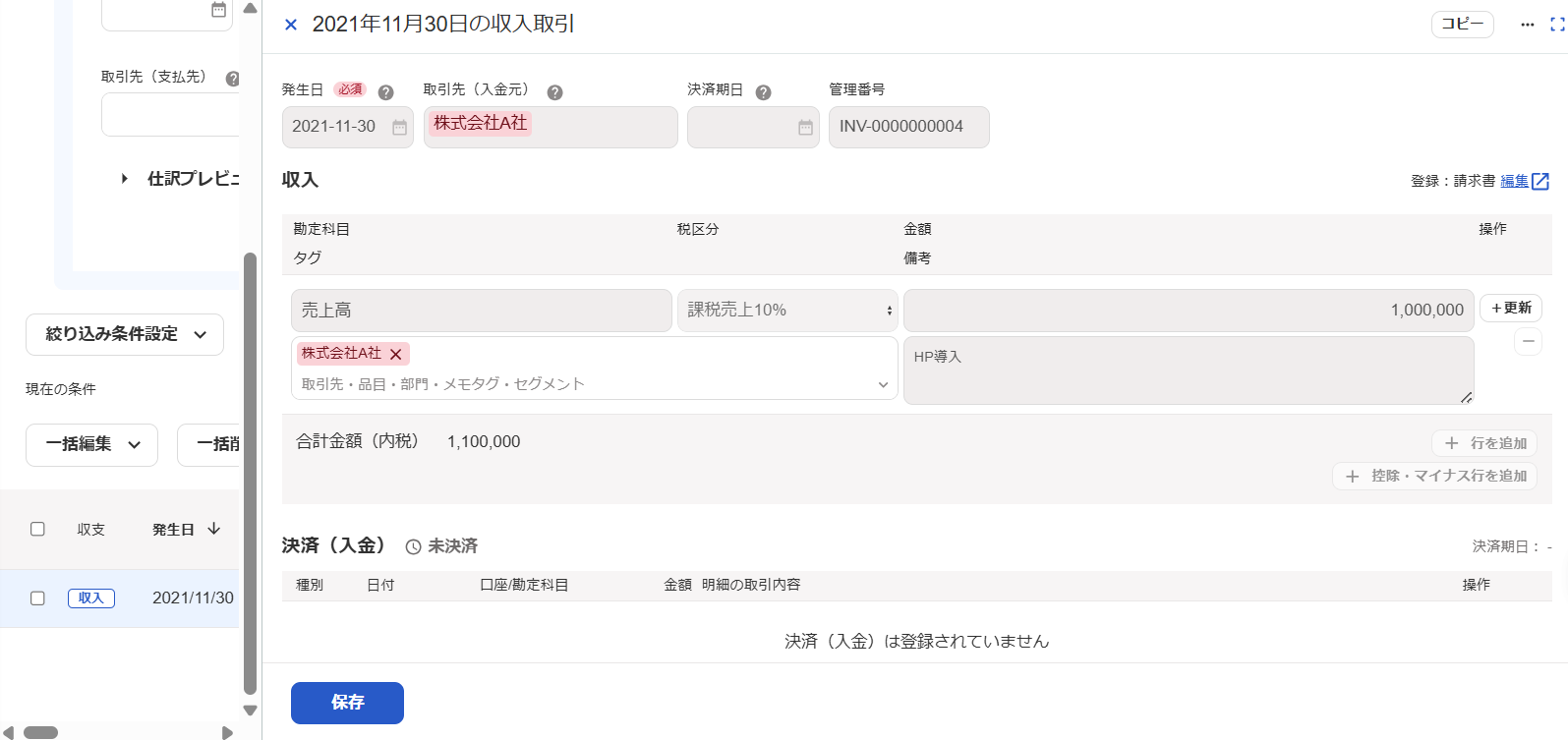1568x740 pixels.
Task: Click the 未決済 clock status icon
Action: pyautogui.click(x=413, y=546)
